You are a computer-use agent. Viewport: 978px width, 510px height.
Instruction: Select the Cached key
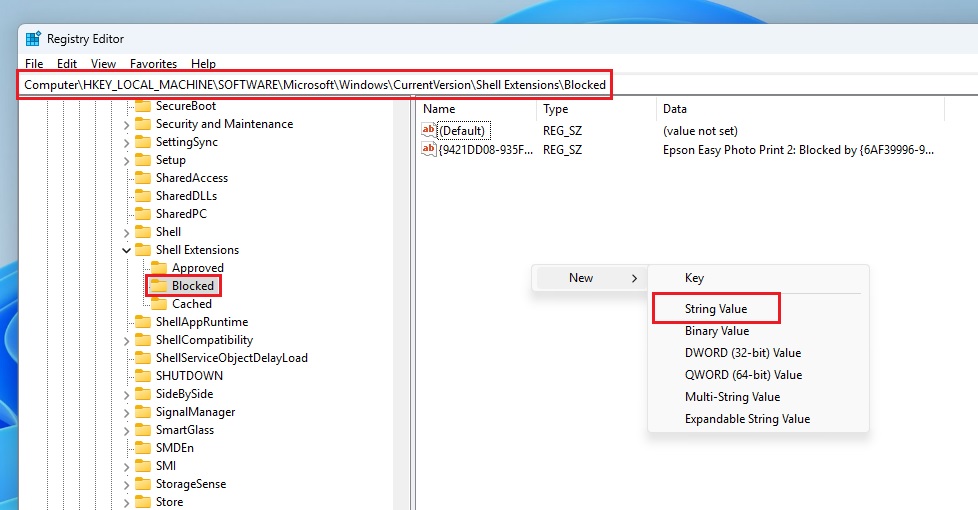click(x=191, y=304)
